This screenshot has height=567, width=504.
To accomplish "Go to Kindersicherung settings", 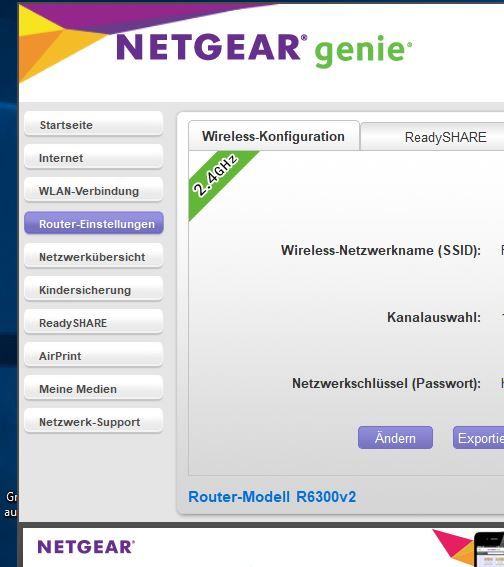I will coord(94,289).
